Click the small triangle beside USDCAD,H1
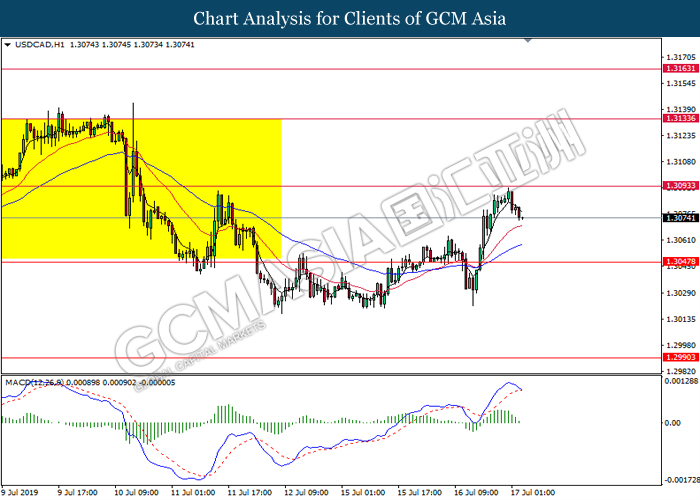The height and width of the screenshot is (500, 700). pos(8,45)
